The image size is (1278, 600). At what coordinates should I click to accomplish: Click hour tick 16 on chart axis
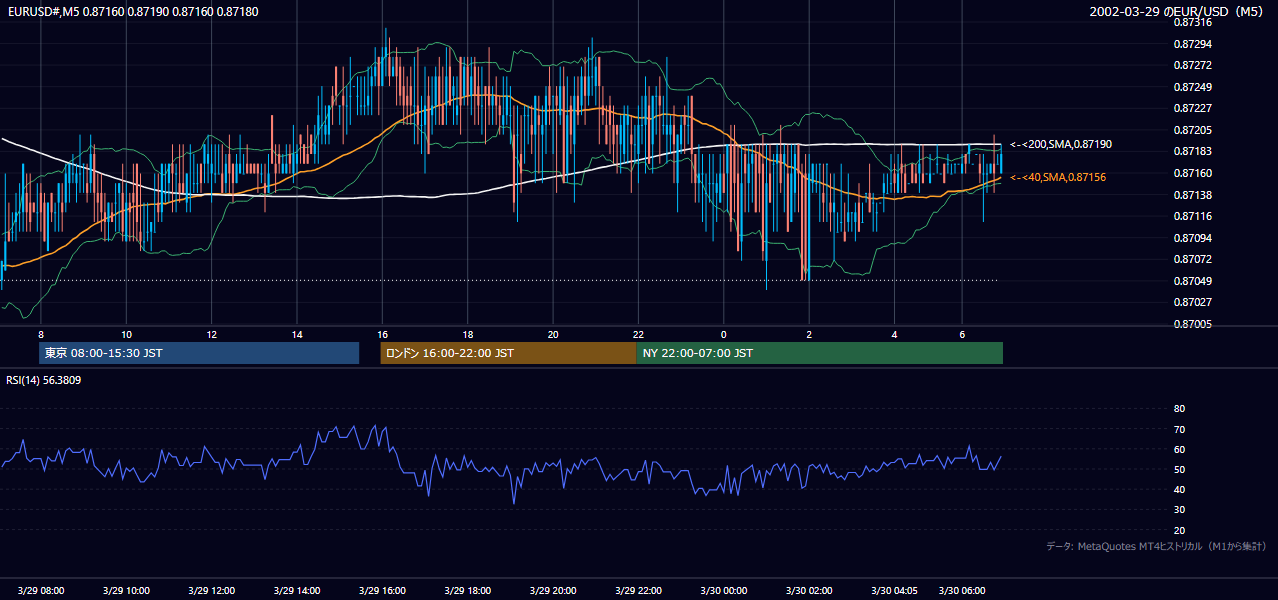tap(382, 334)
